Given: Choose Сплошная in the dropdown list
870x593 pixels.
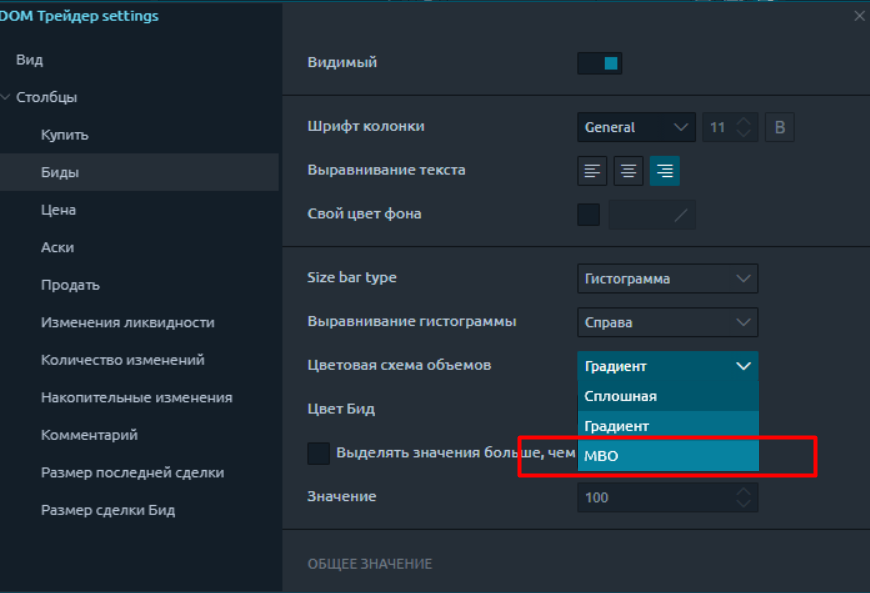Looking at the screenshot, I should [668, 396].
